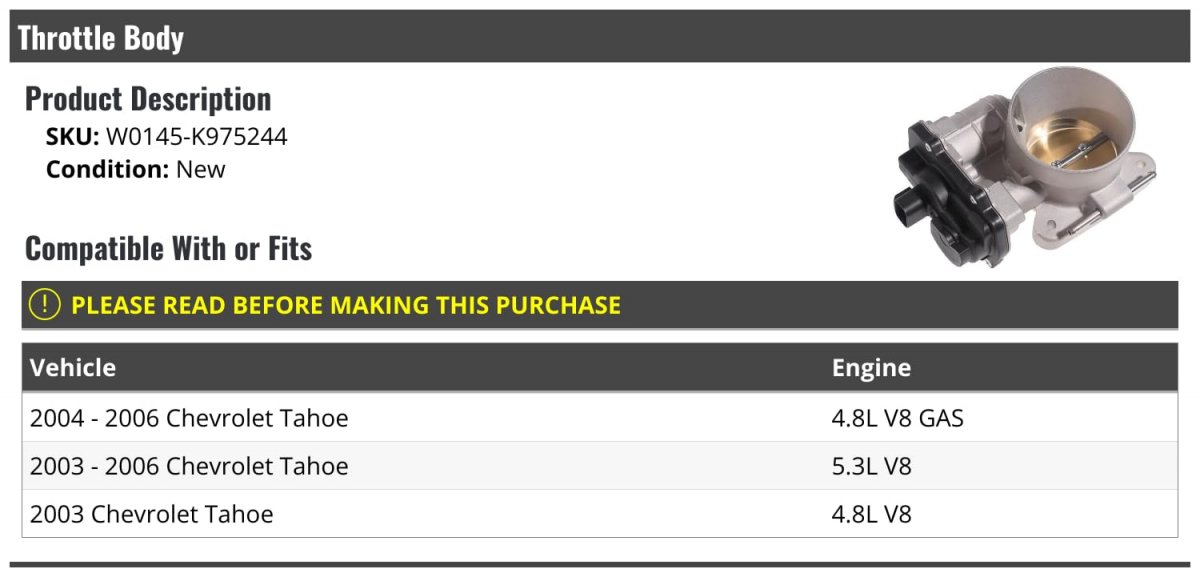This screenshot has height=577, width=1200.
Task: Select the 2003 - 2006 Chevrolet Tahoe row
Action: click(600, 466)
